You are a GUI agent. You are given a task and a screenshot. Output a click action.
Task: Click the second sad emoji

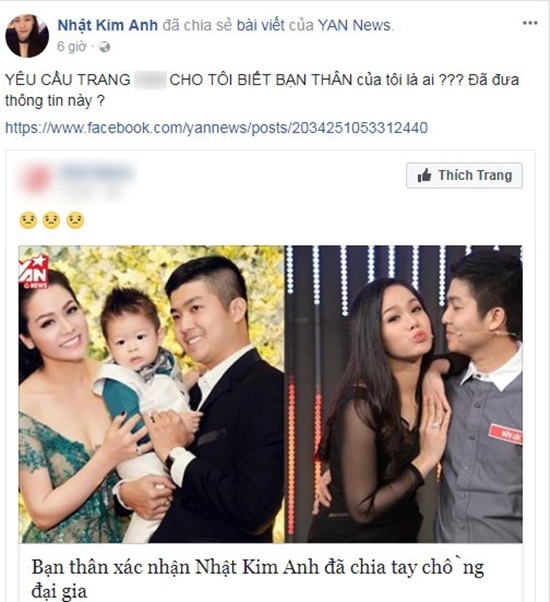click(52, 220)
